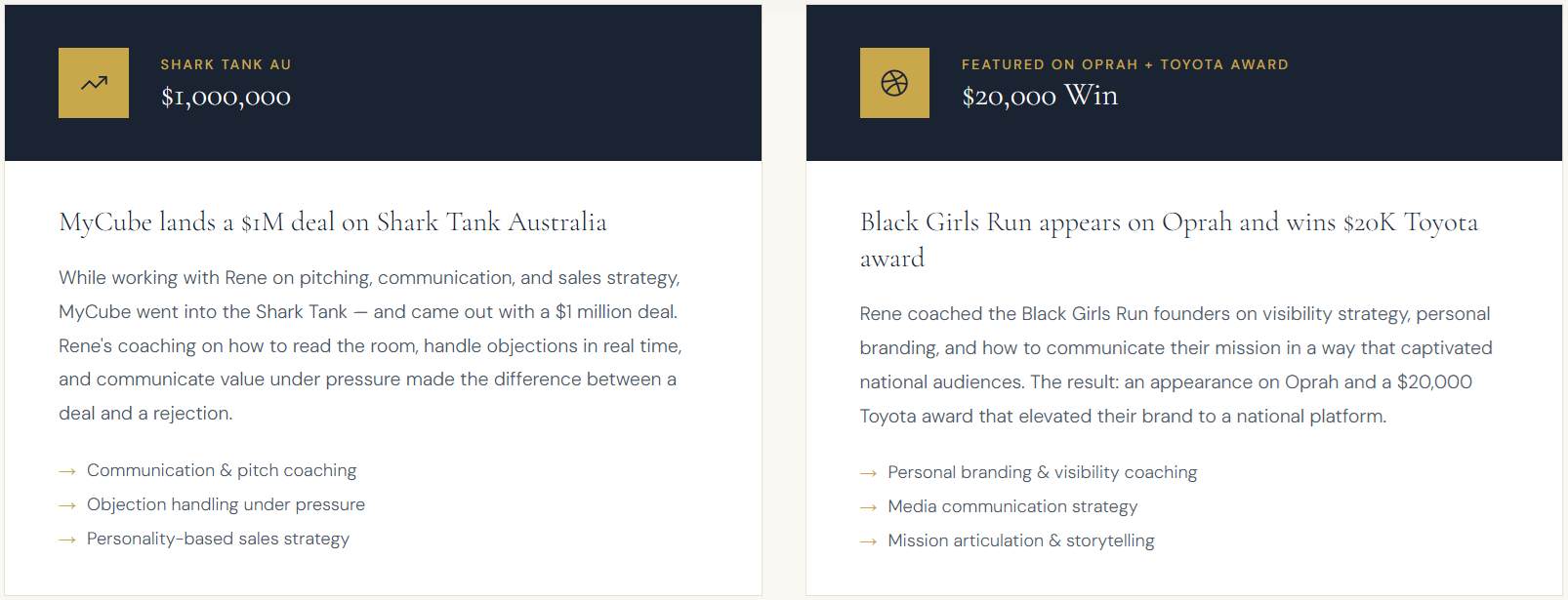The image size is (1568, 600).
Task: Click arrow beside Communication & pitch coaching
Action: click(x=67, y=471)
